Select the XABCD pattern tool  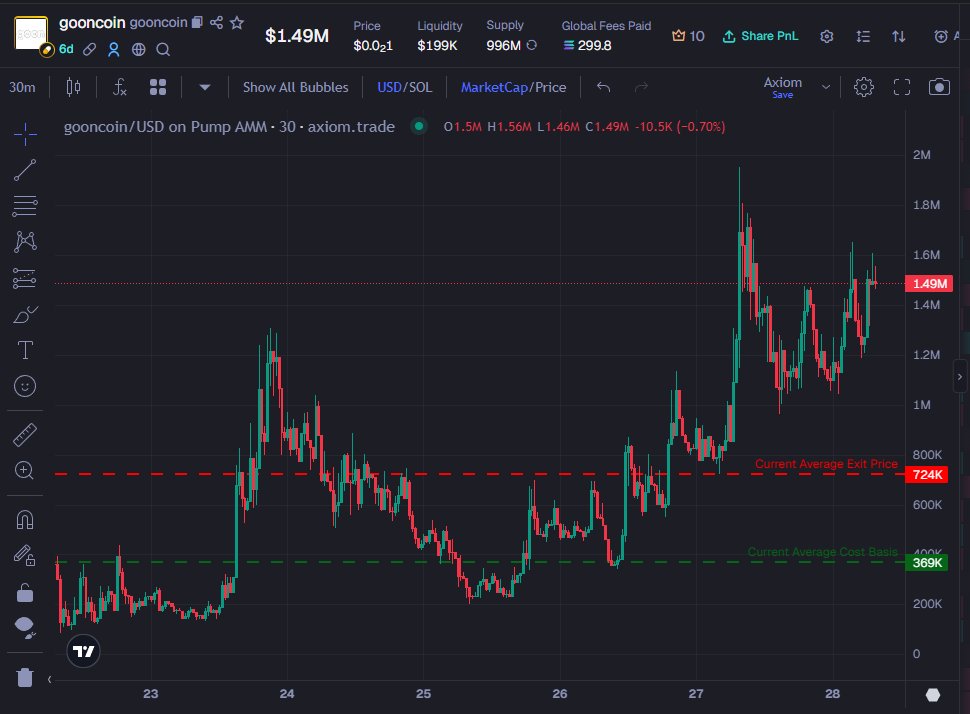tap(25, 241)
